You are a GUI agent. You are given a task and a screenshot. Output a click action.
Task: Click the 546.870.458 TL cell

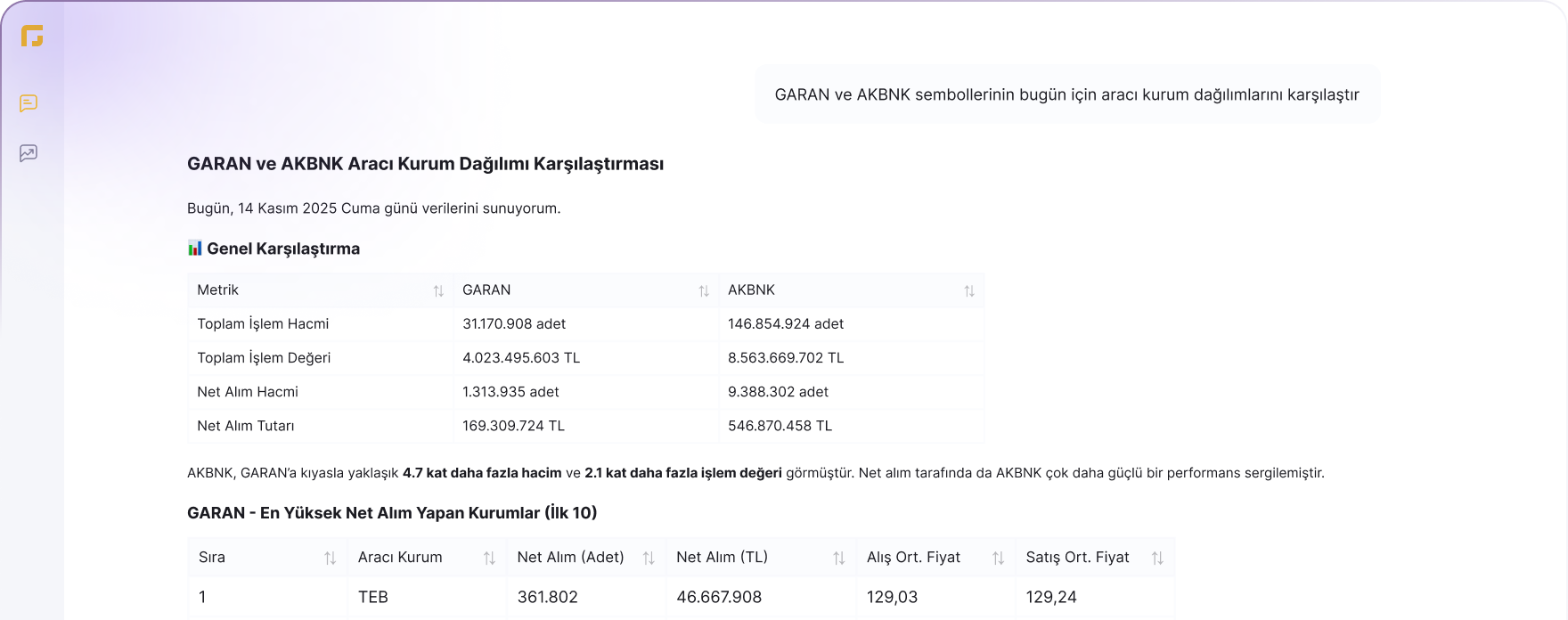coord(780,426)
